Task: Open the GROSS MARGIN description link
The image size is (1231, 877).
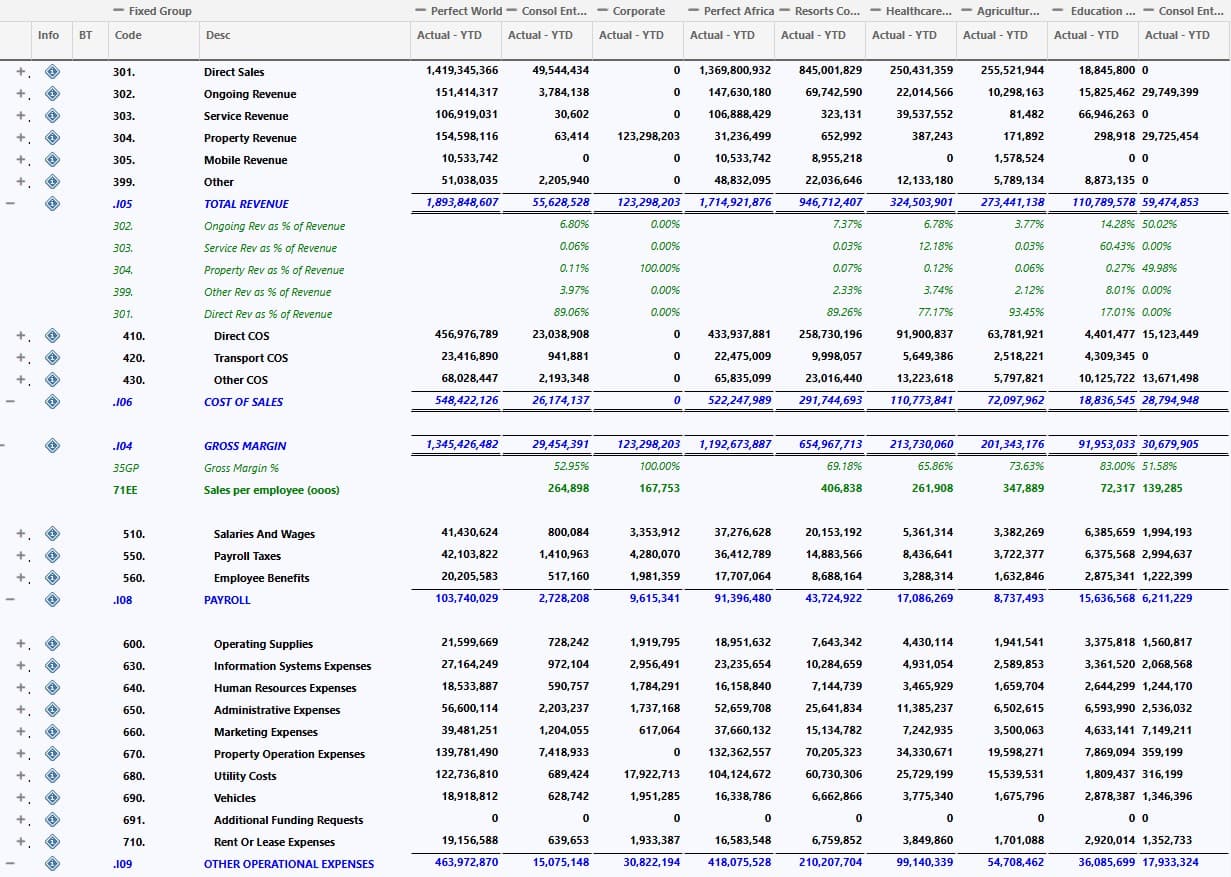Action: click(x=245, y=446)
